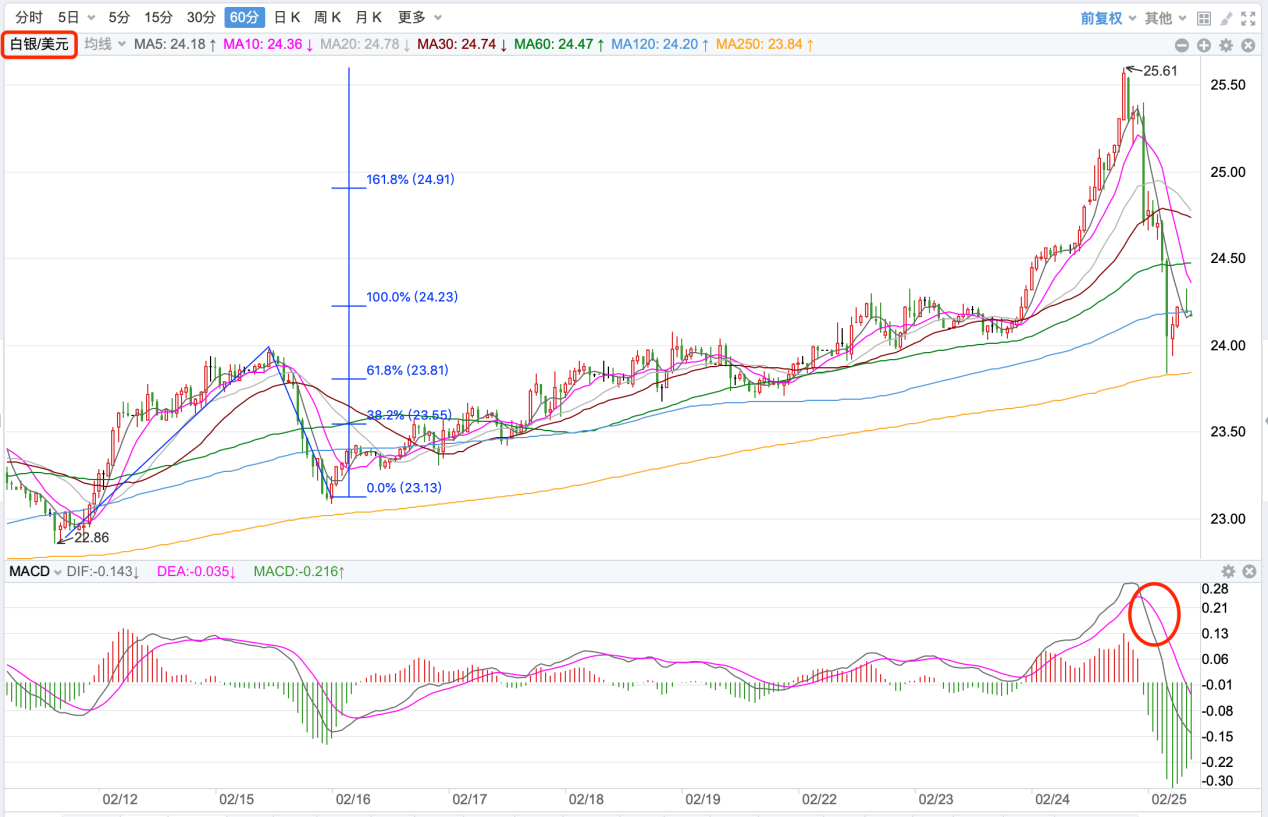1268x817 pixels.
Task: Remove the moving average overlay via X icon
Action: click(1249, 45)
